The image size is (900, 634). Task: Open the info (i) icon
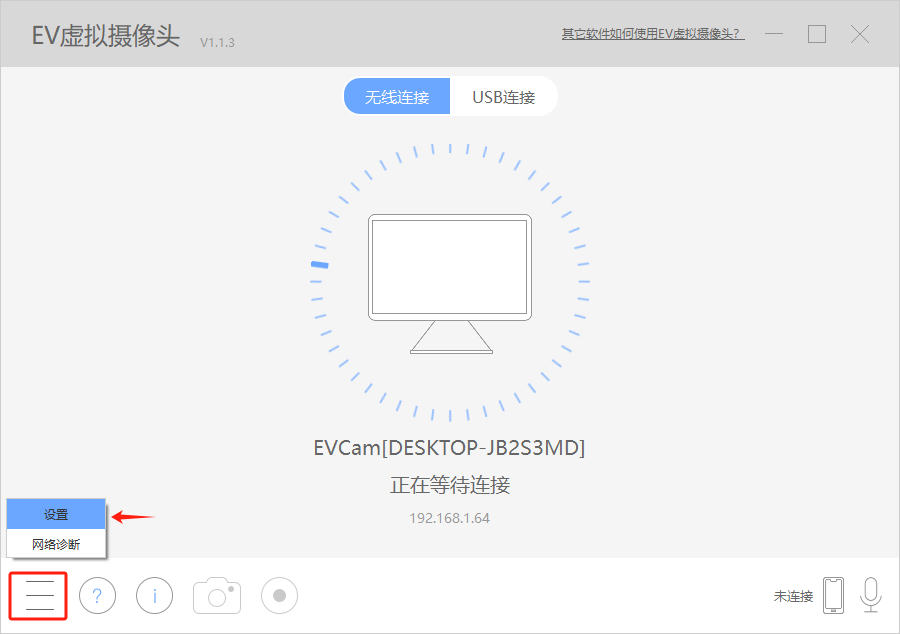(155, 596)
